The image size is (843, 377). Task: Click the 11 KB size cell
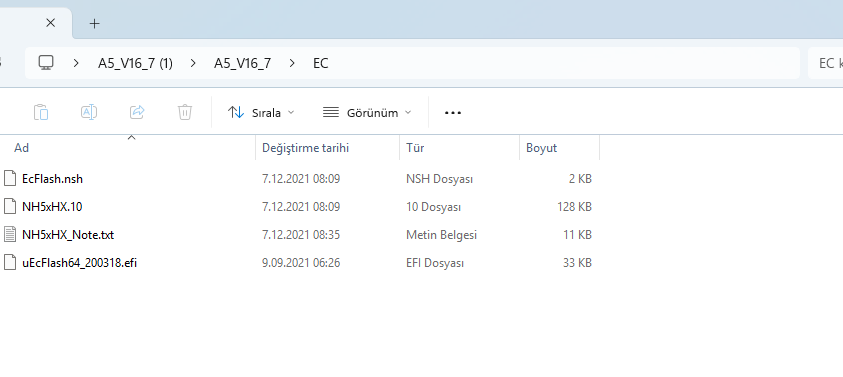pyautogui.click(x=578, y=235)
